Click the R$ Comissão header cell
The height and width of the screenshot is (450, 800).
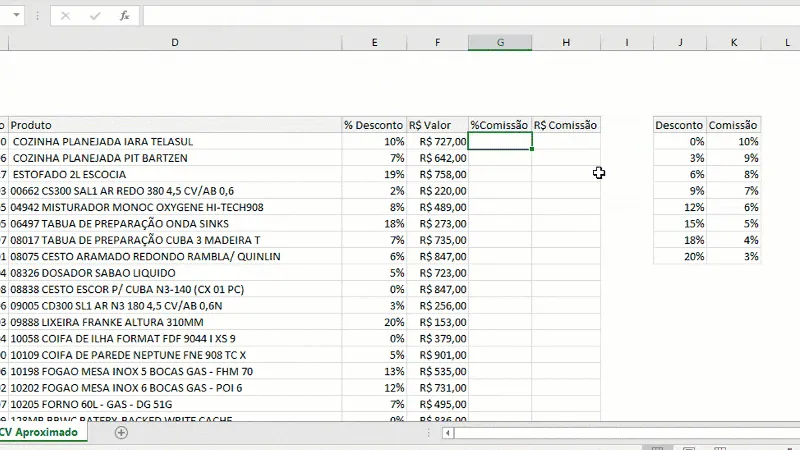[566, 125]
